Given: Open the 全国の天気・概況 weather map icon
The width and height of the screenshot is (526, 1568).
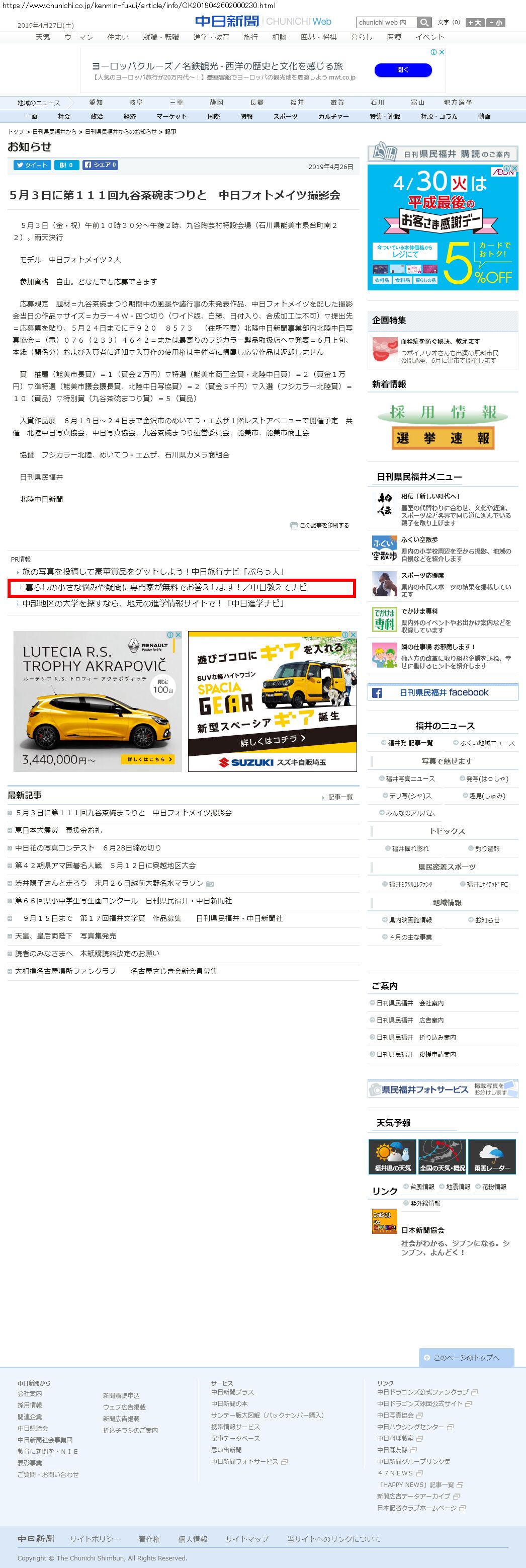Looking at the screenshot, I should (442, 1156).
